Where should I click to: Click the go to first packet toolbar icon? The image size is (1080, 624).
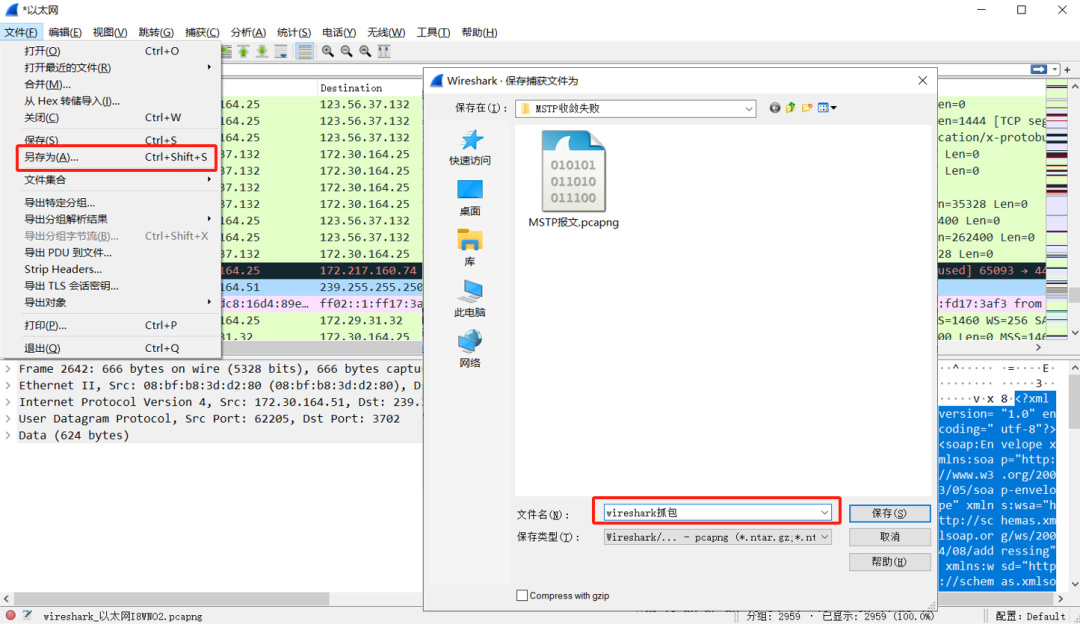tap(243, 52)
